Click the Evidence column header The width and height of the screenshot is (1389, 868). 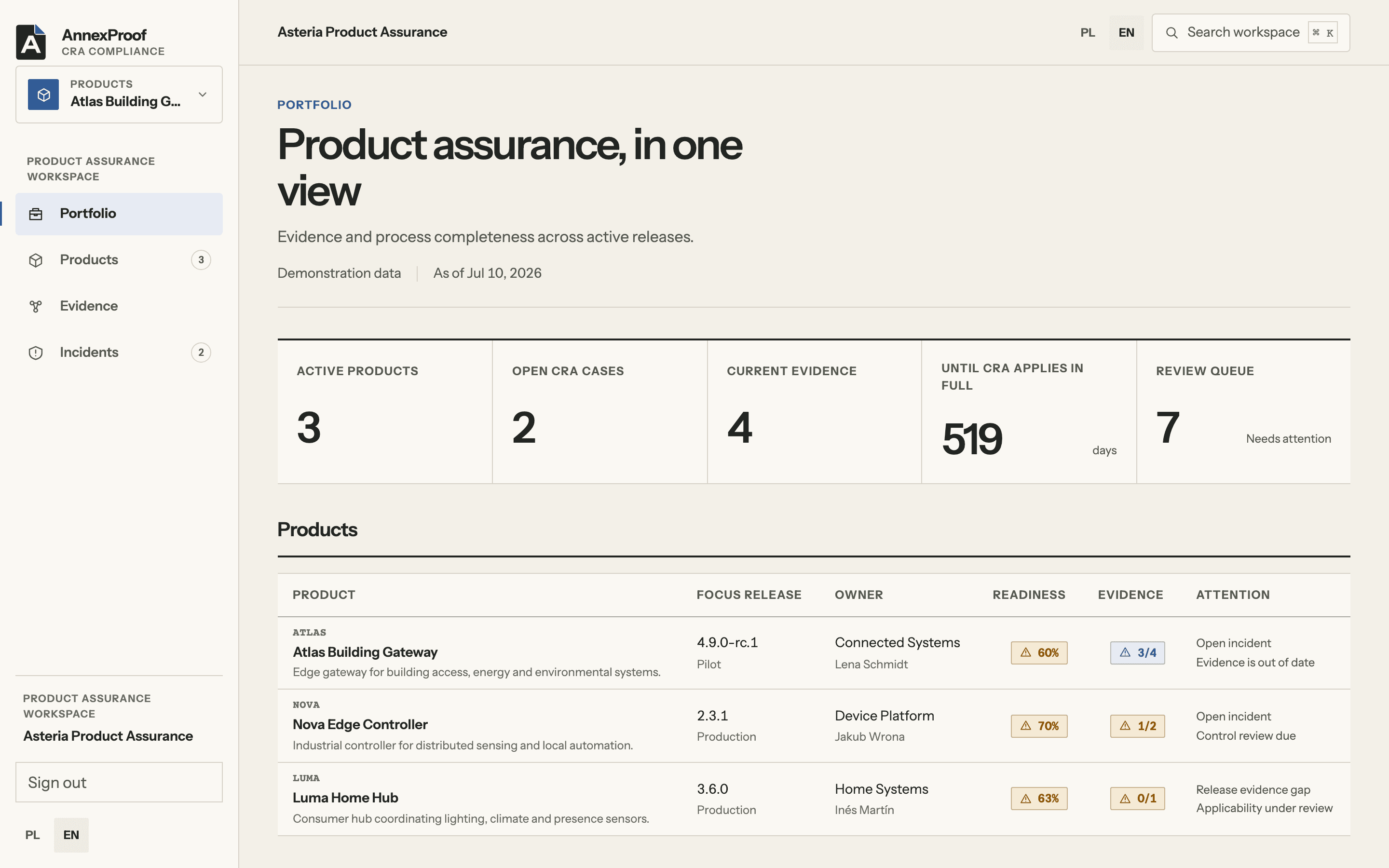coord(1130,595)
